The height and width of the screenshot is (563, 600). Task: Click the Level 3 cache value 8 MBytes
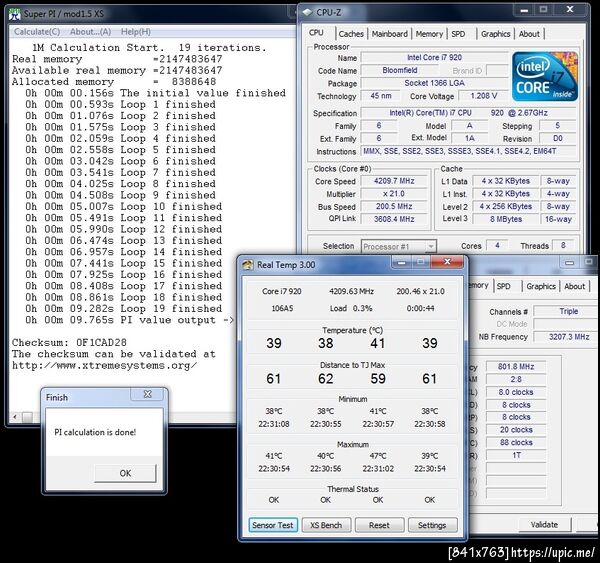(x=506, y=219)
